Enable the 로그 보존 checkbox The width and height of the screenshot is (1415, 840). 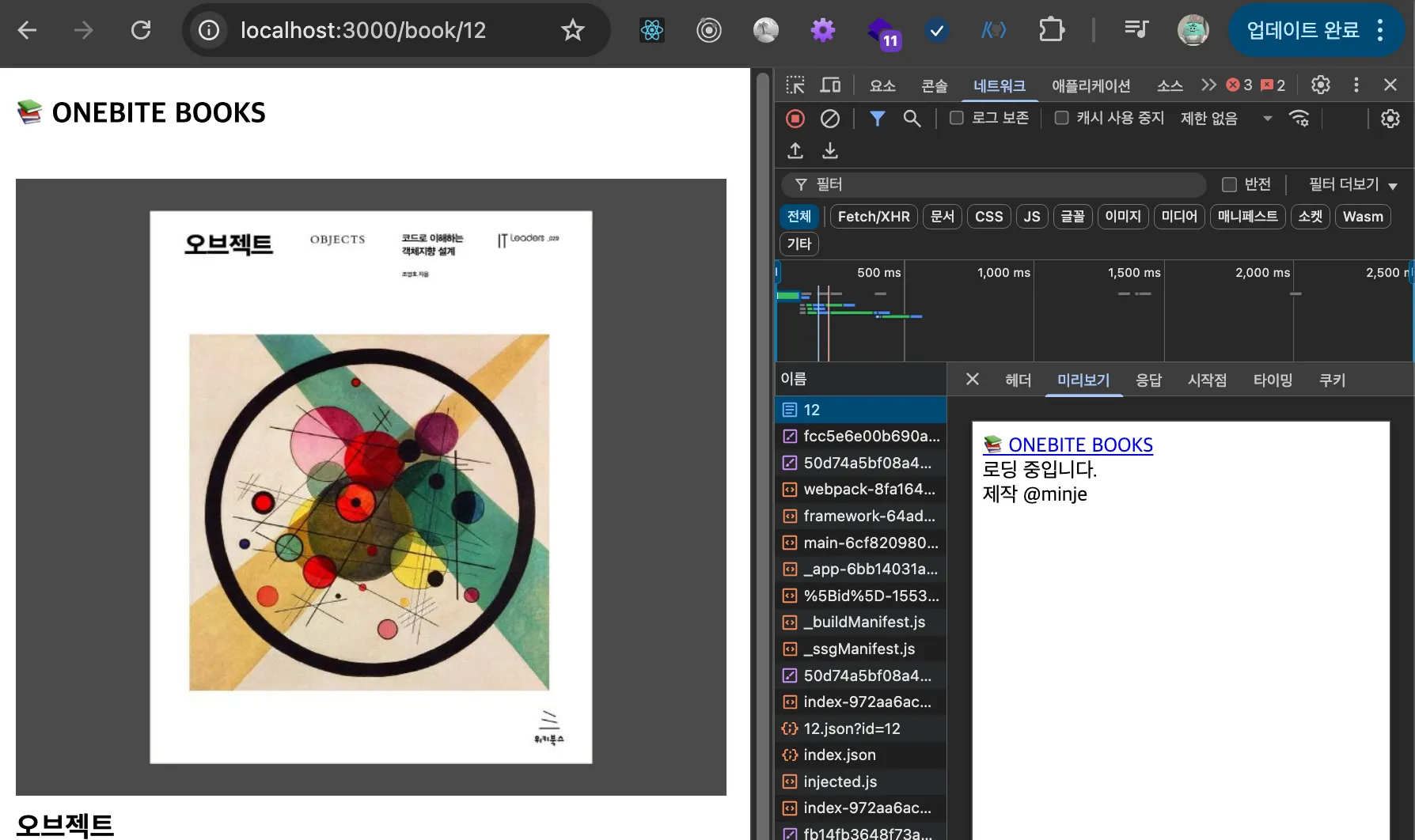[x=957, y=118]
